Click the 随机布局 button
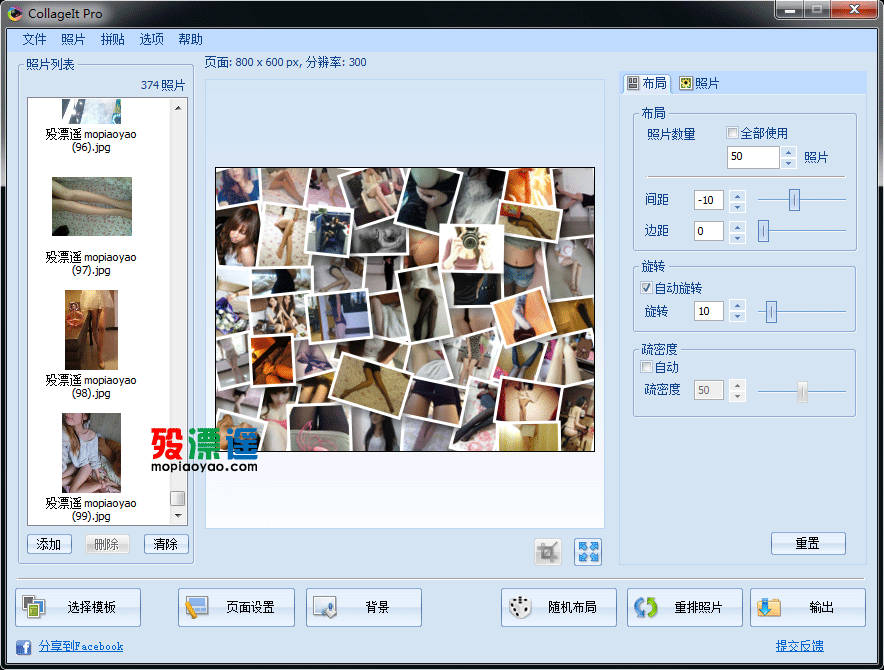The width and height of the screenshot is (884, 670). click(559, 607)
